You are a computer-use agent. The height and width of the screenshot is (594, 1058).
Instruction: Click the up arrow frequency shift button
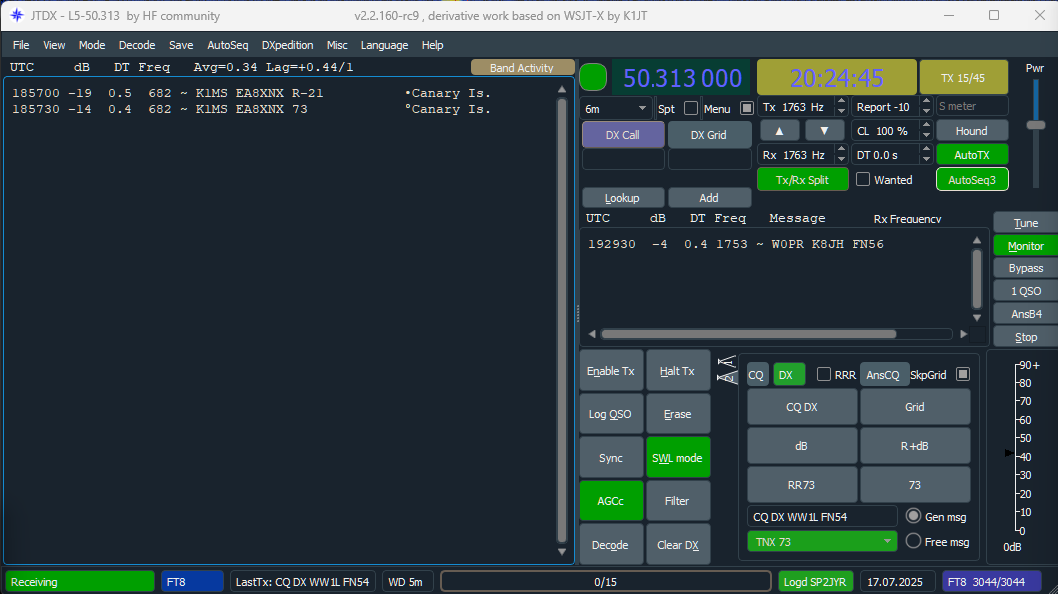coord(779,130)
